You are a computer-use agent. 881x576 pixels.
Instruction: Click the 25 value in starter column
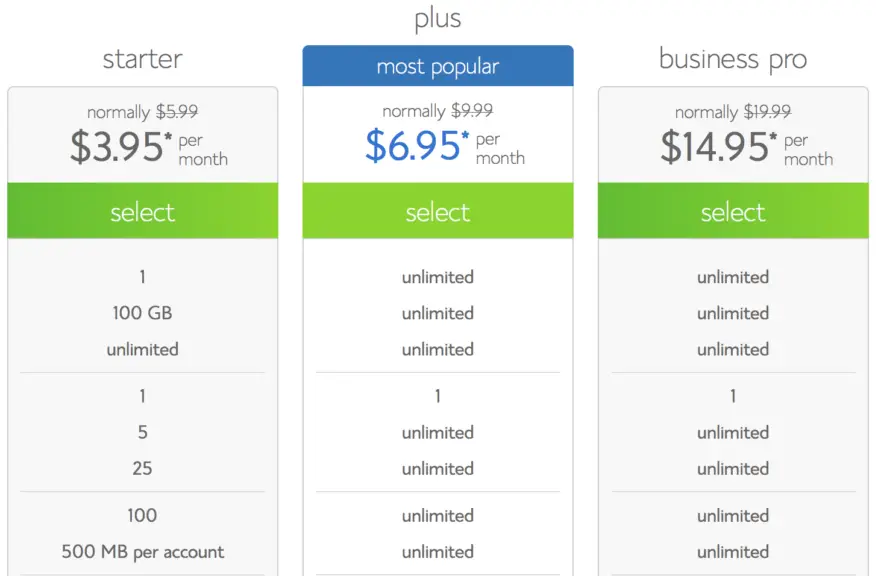pos(143,468)
